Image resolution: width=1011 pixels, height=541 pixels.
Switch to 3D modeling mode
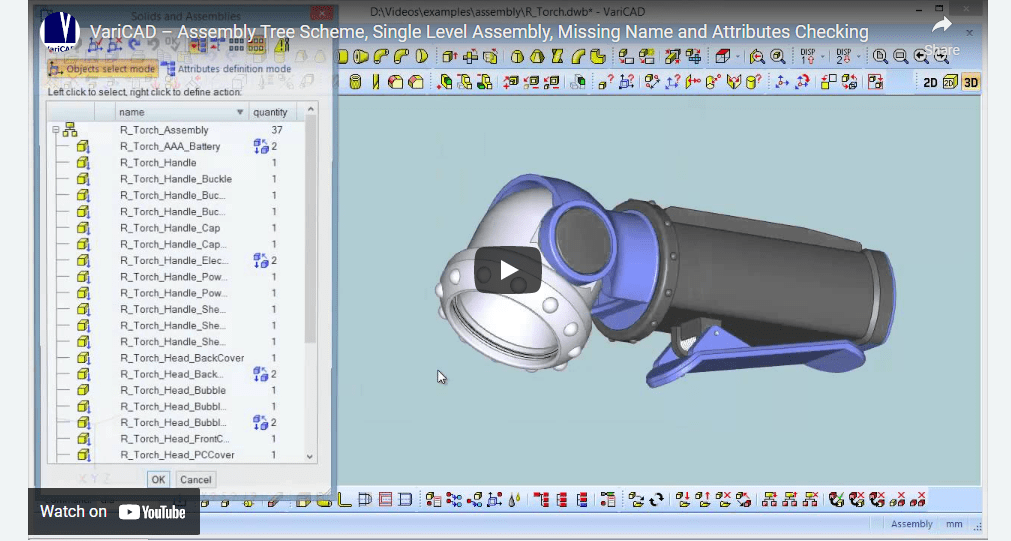tap(970, 83)
